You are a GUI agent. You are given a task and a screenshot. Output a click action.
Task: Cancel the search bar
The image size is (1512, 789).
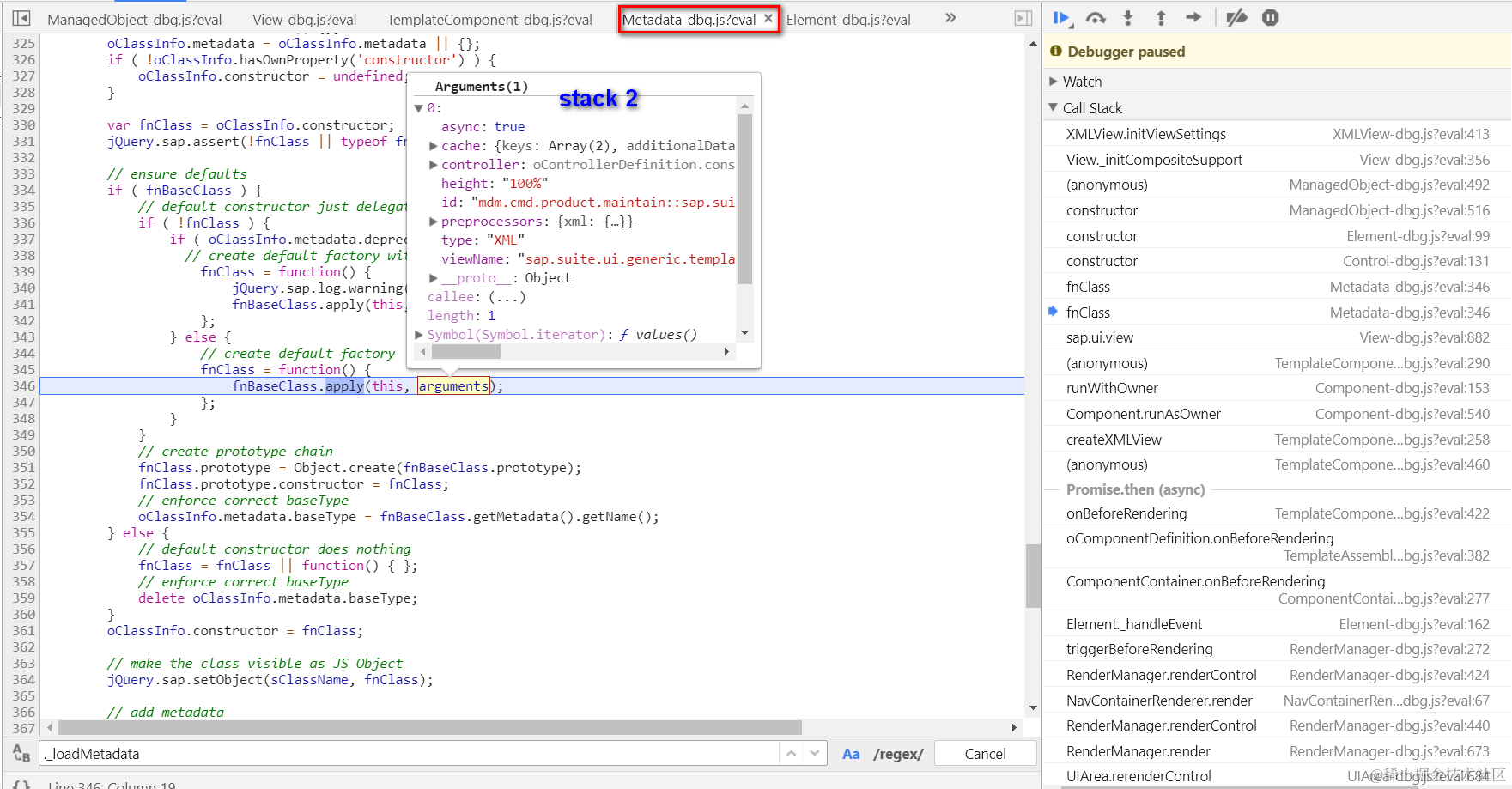[x=985, y=754]
